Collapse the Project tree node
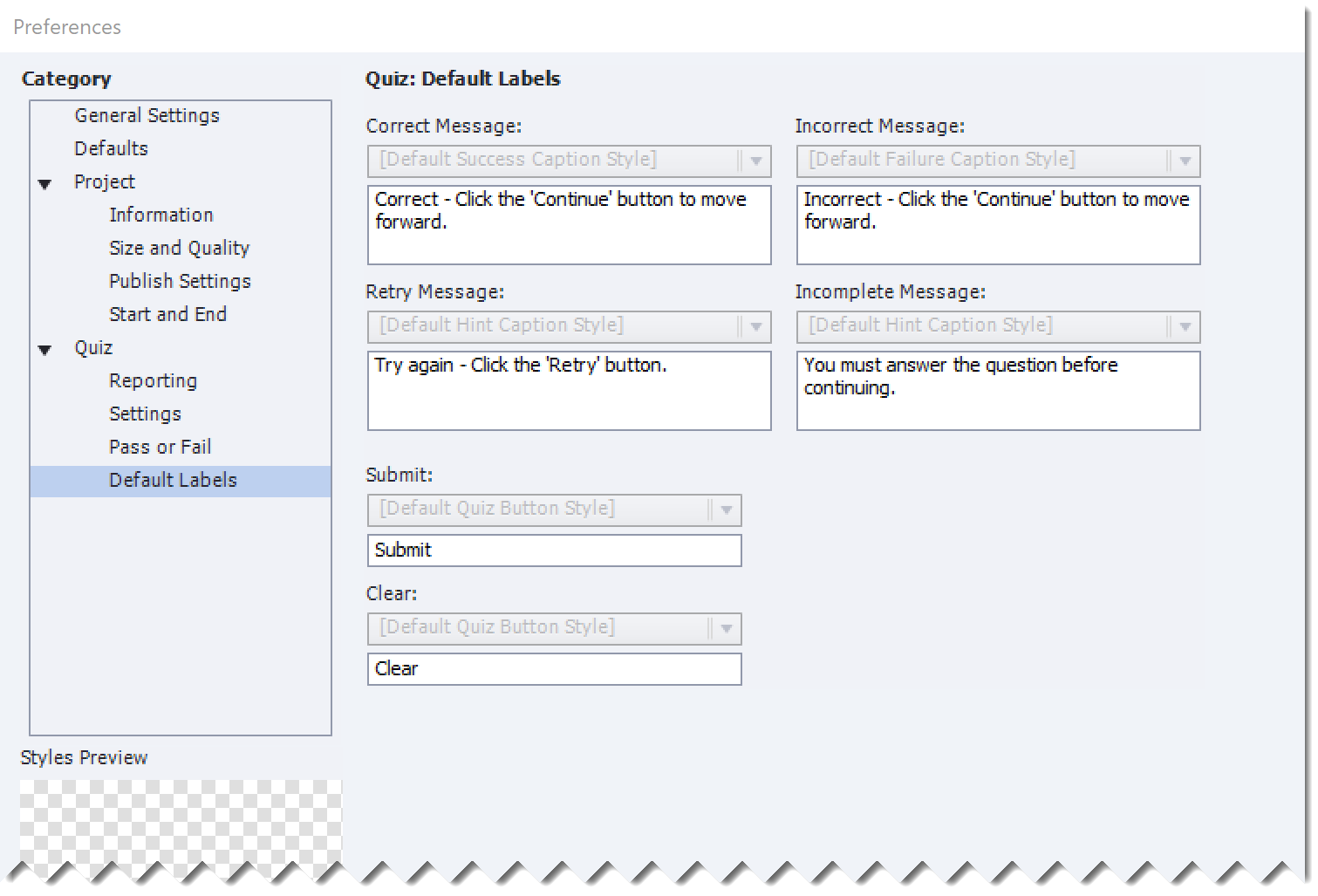The width and height of the screenshot is (1318, 896). [x=45, y=183]
